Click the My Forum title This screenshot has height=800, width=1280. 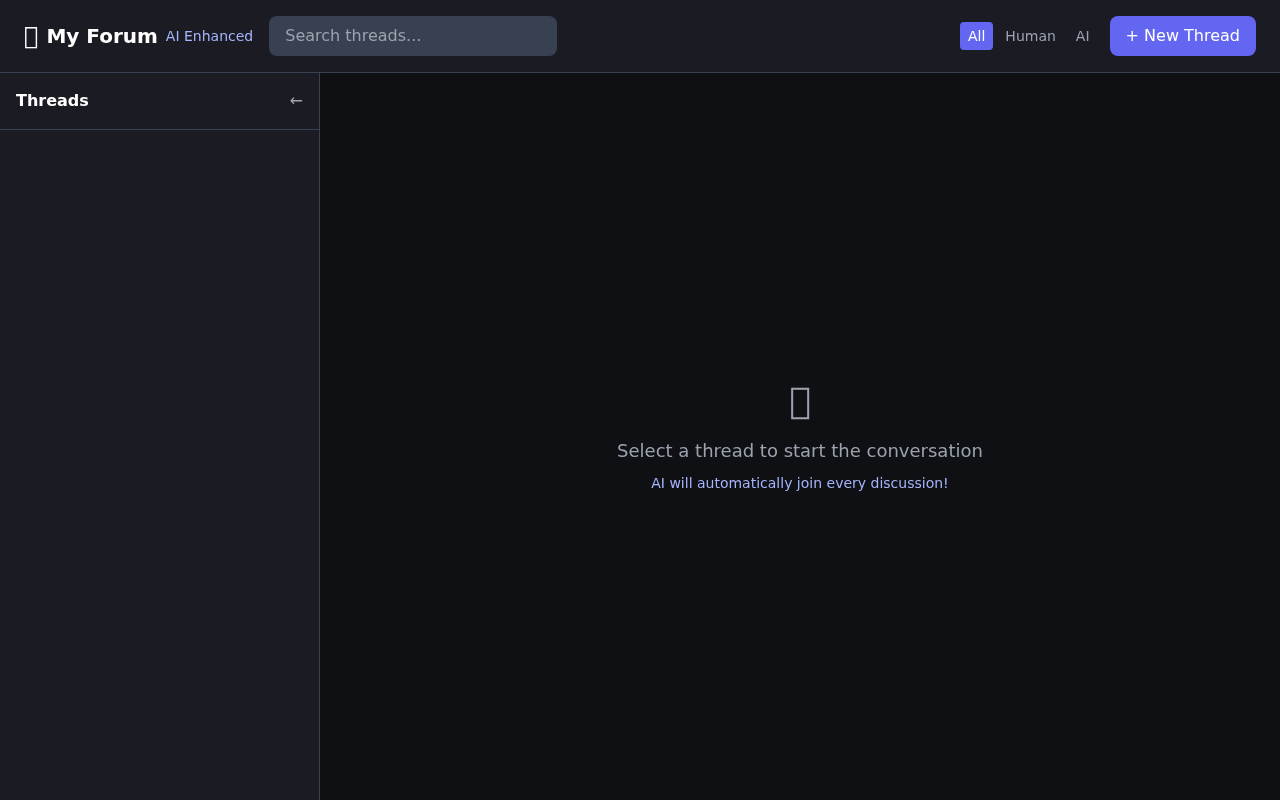[102, 36]
